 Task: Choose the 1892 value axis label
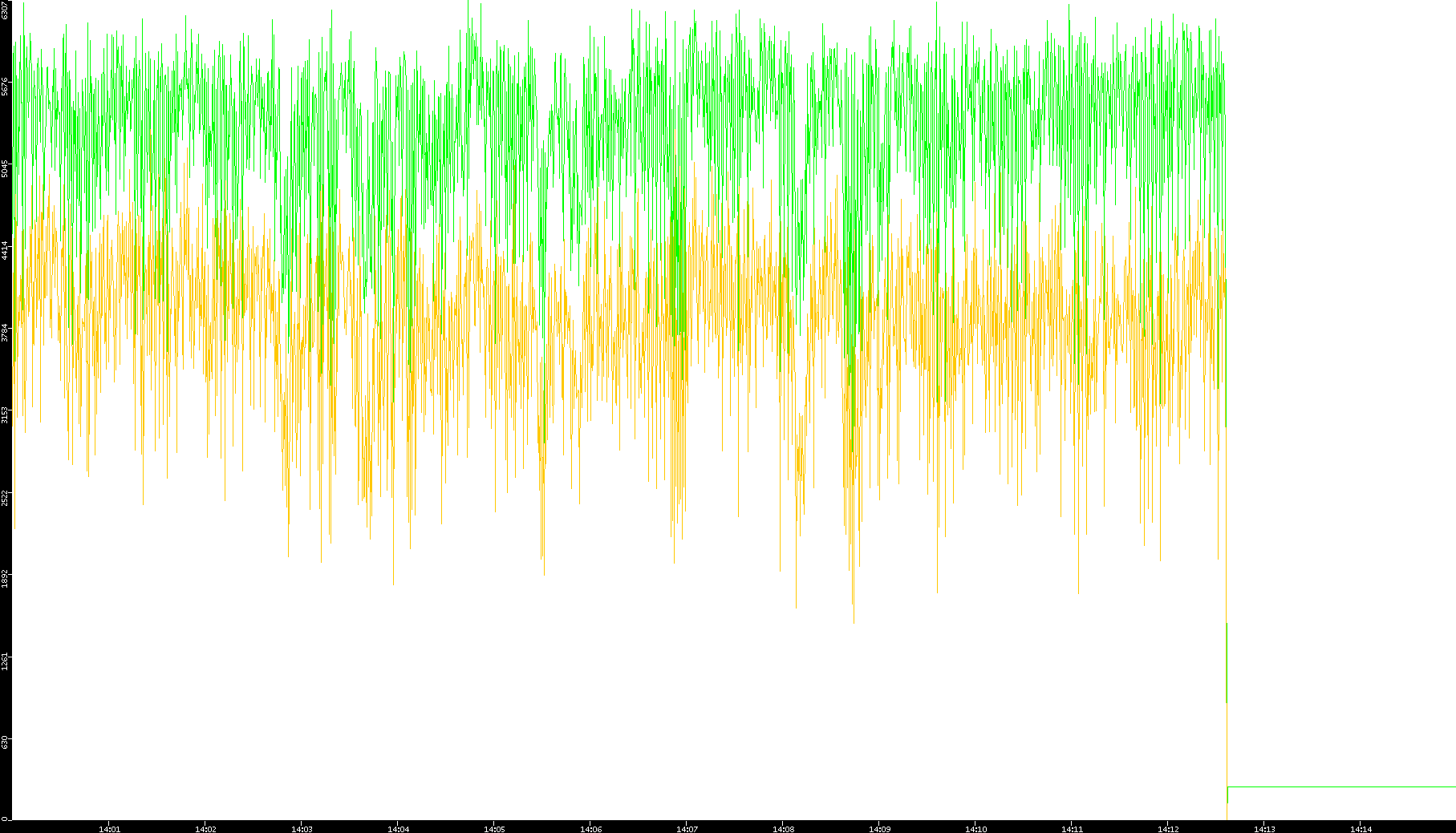[5, 579]
